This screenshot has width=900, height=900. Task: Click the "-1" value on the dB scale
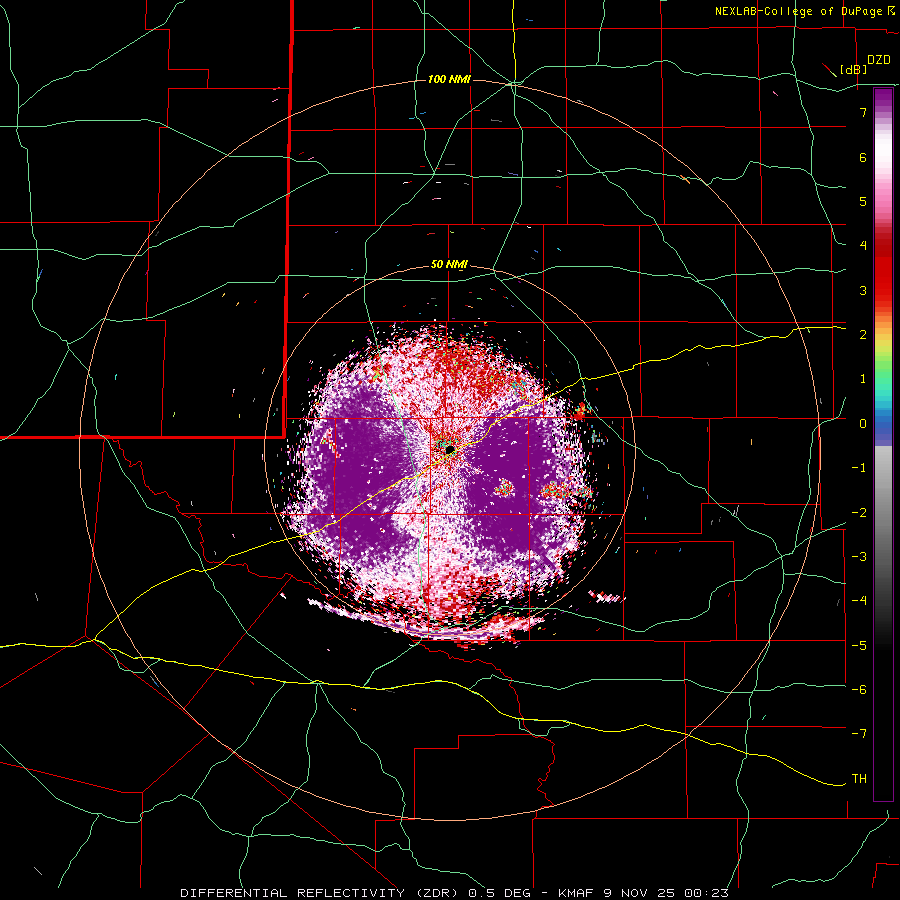859,468
